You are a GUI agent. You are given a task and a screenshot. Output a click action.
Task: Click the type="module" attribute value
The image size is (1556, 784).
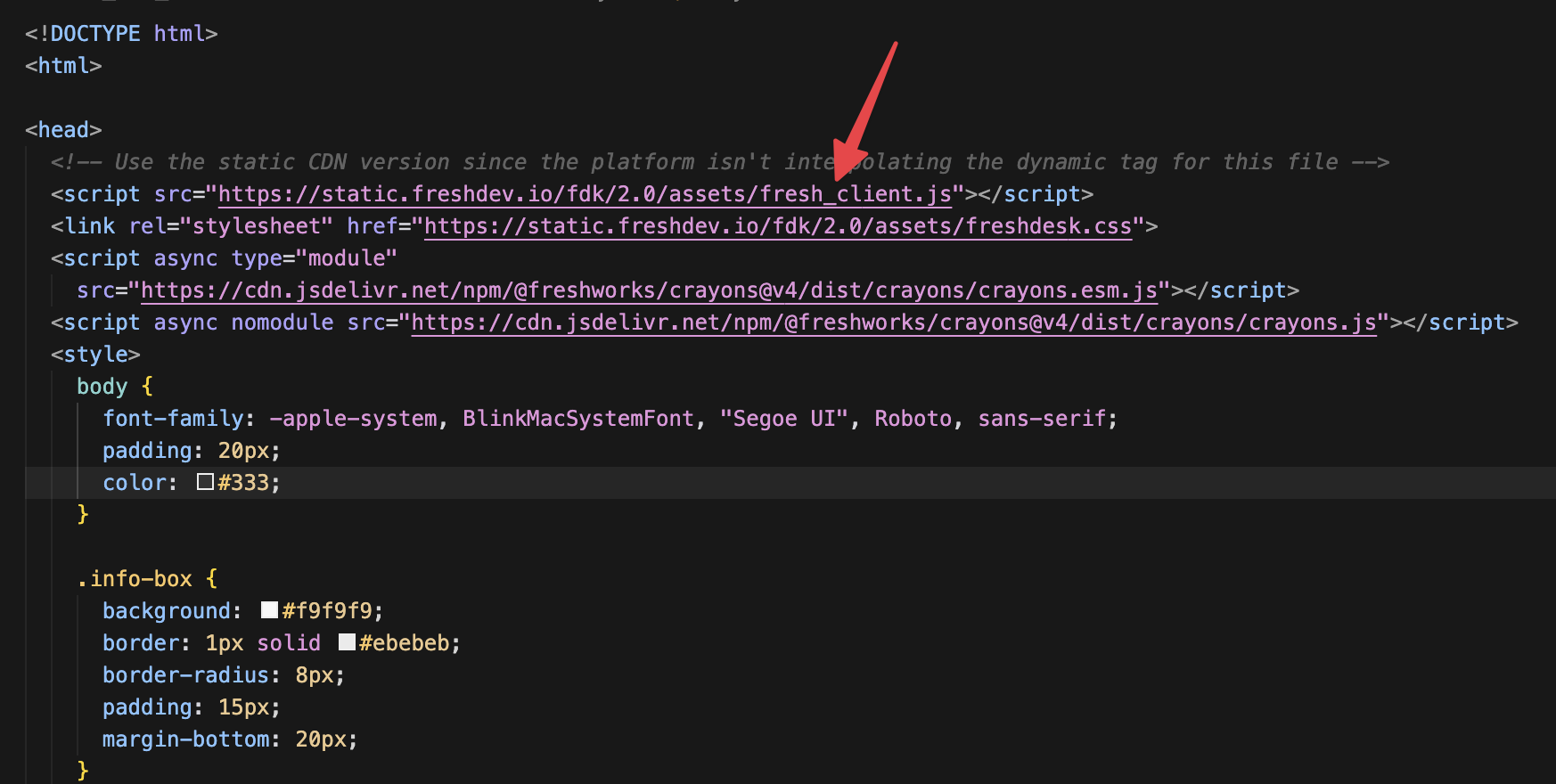(x=347, y=258)
